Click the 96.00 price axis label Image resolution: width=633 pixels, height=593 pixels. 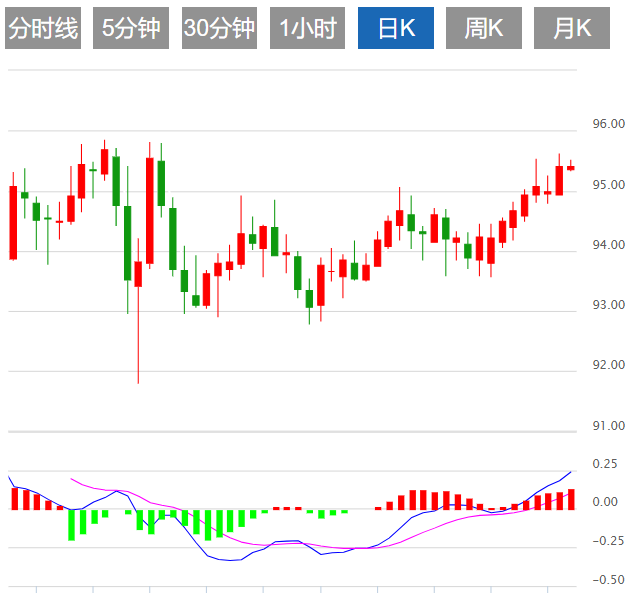tap(609, 124)
